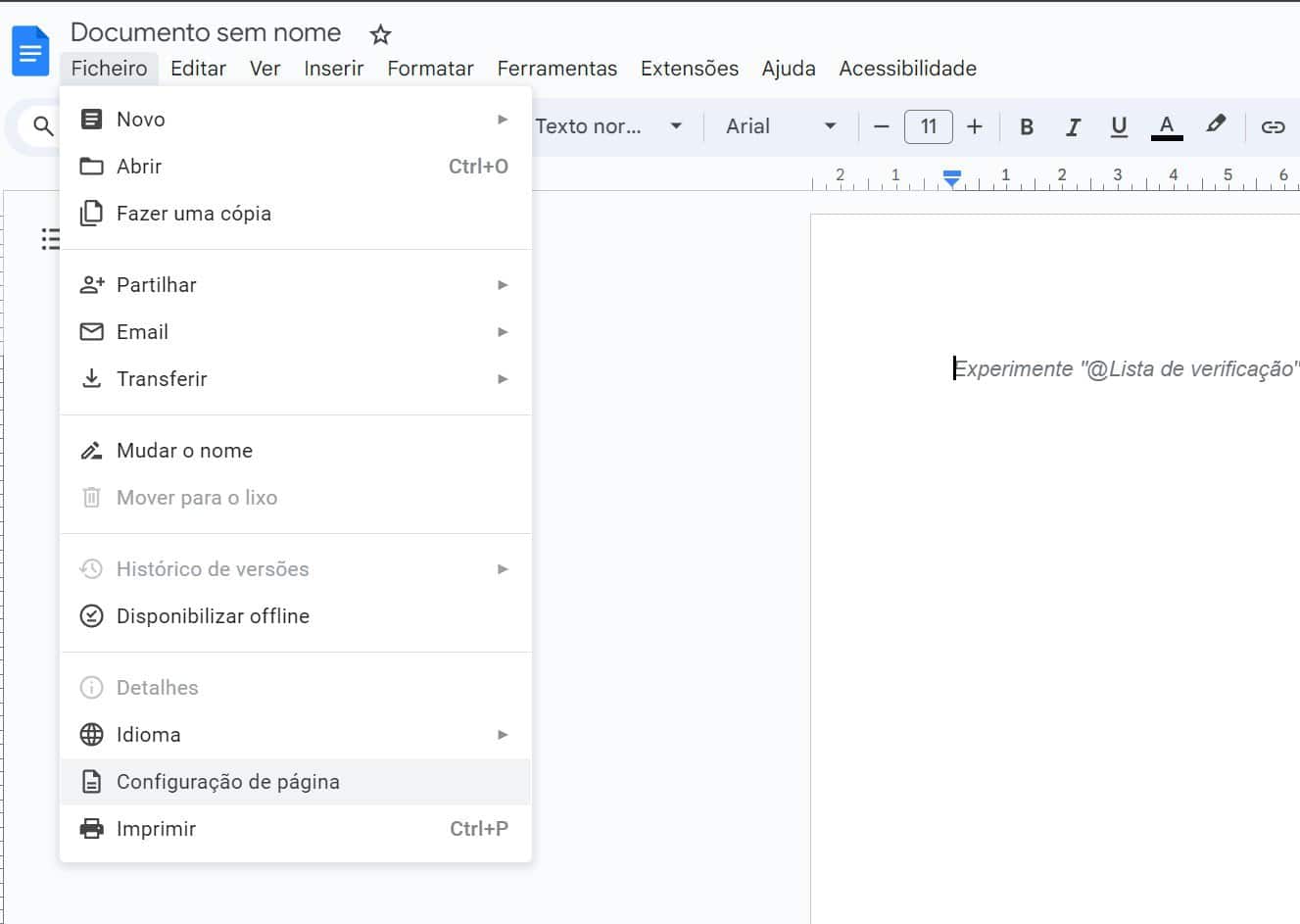The width and height of the screenshot is (1300, 924).
Task: Expand the Novo submenu arrow
Action: [x=503, y=120]
